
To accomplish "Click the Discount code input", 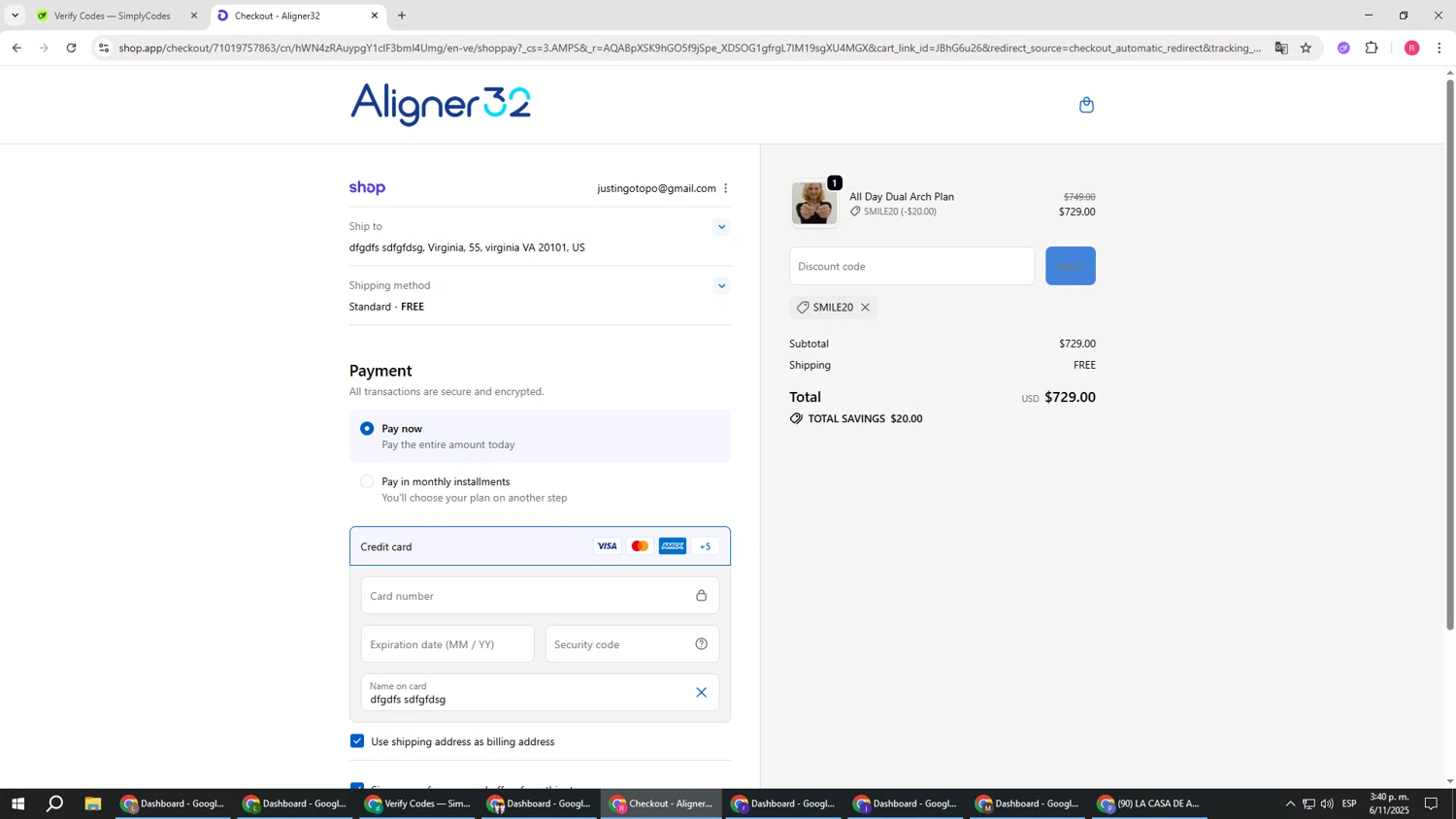I will coord(911,266).
